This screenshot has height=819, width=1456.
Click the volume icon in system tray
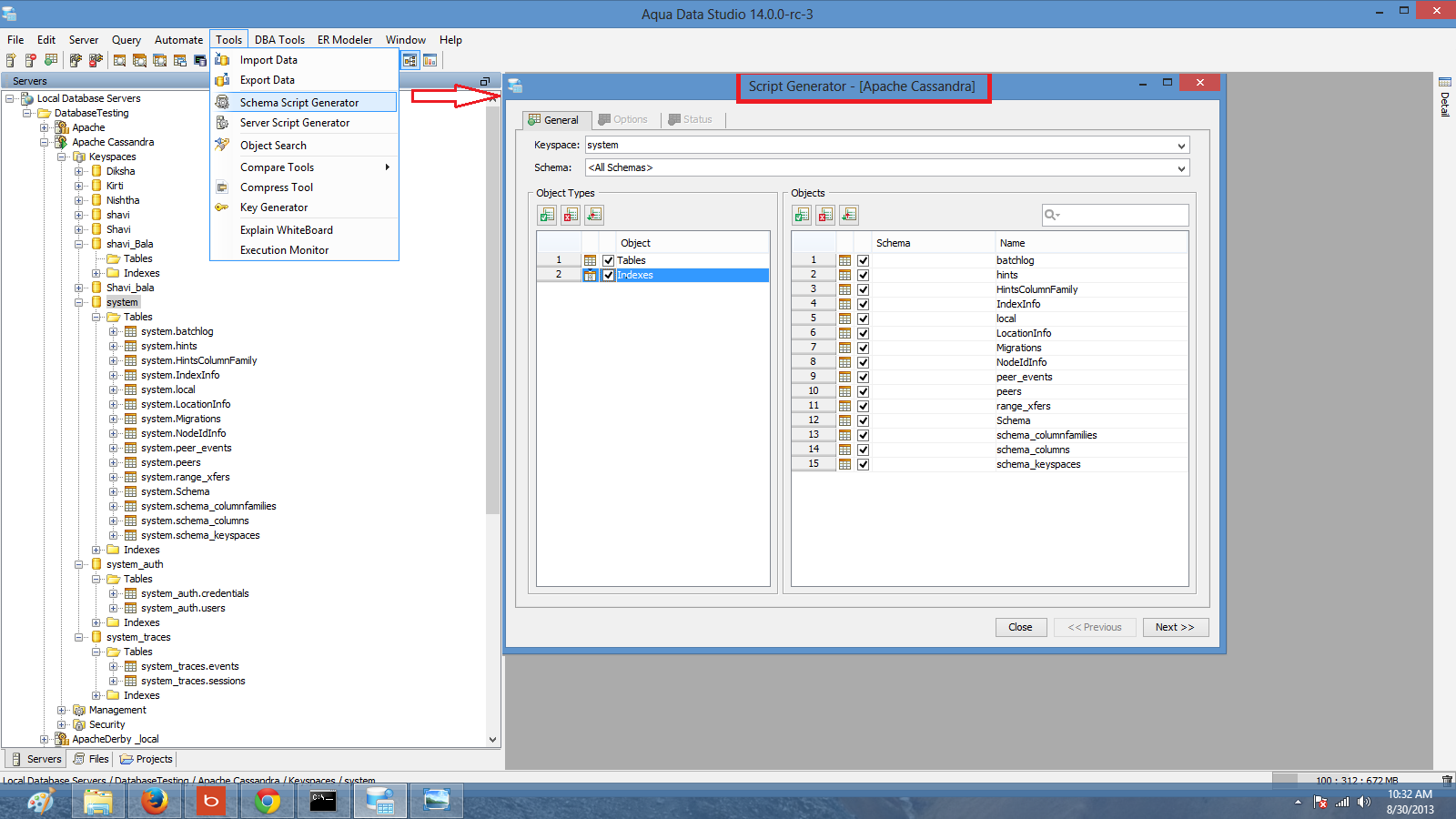click(1363, 802)
